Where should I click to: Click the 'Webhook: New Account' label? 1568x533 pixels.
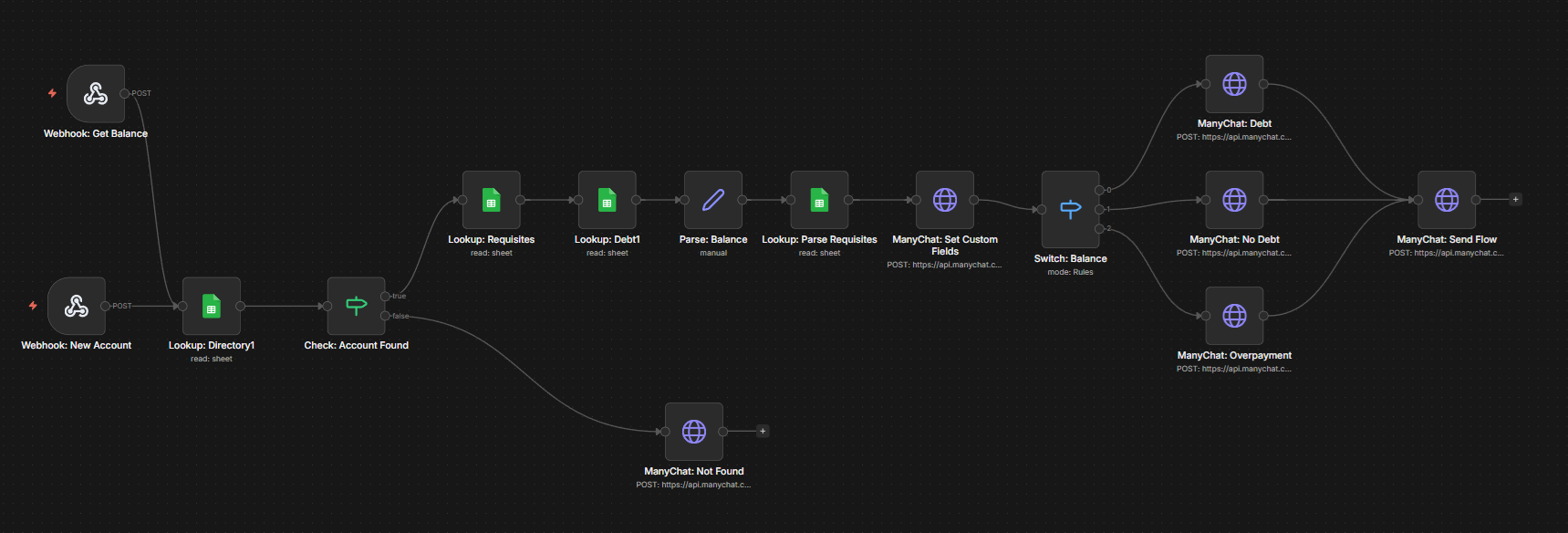tap(77, 345)
